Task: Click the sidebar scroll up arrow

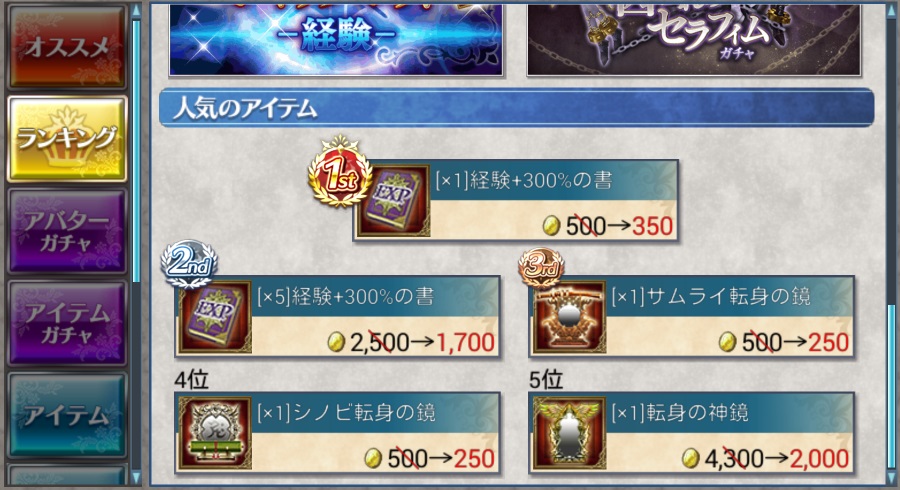Action: (x=136, y=10)
